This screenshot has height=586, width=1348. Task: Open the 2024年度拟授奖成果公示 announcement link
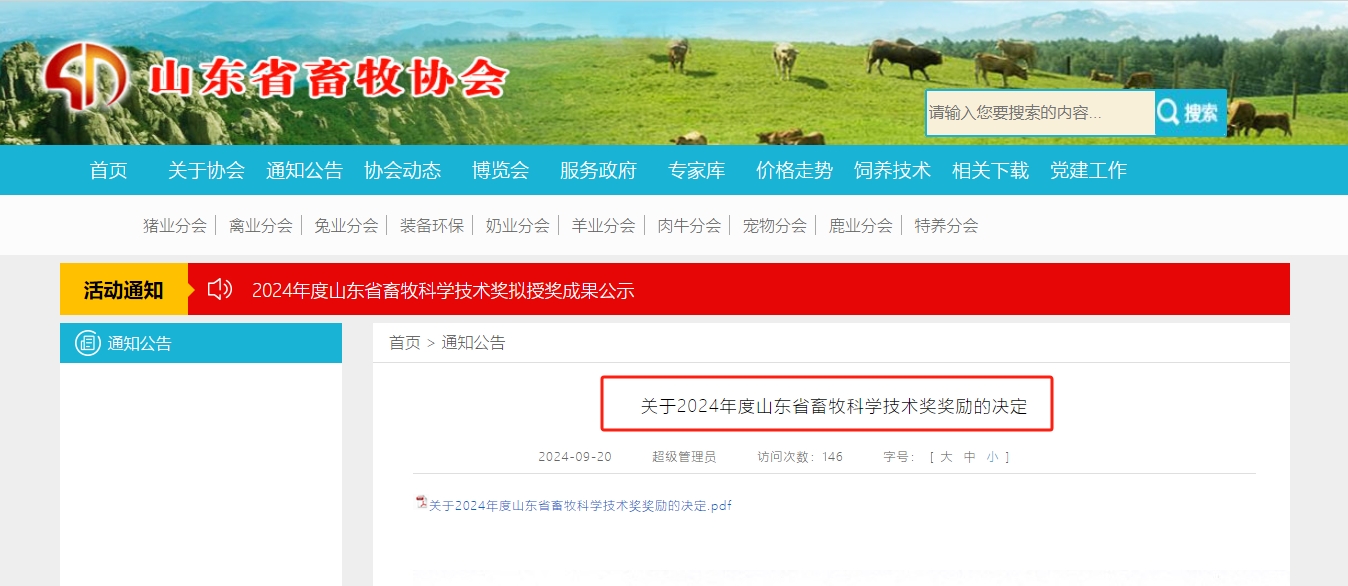[443, 291]
